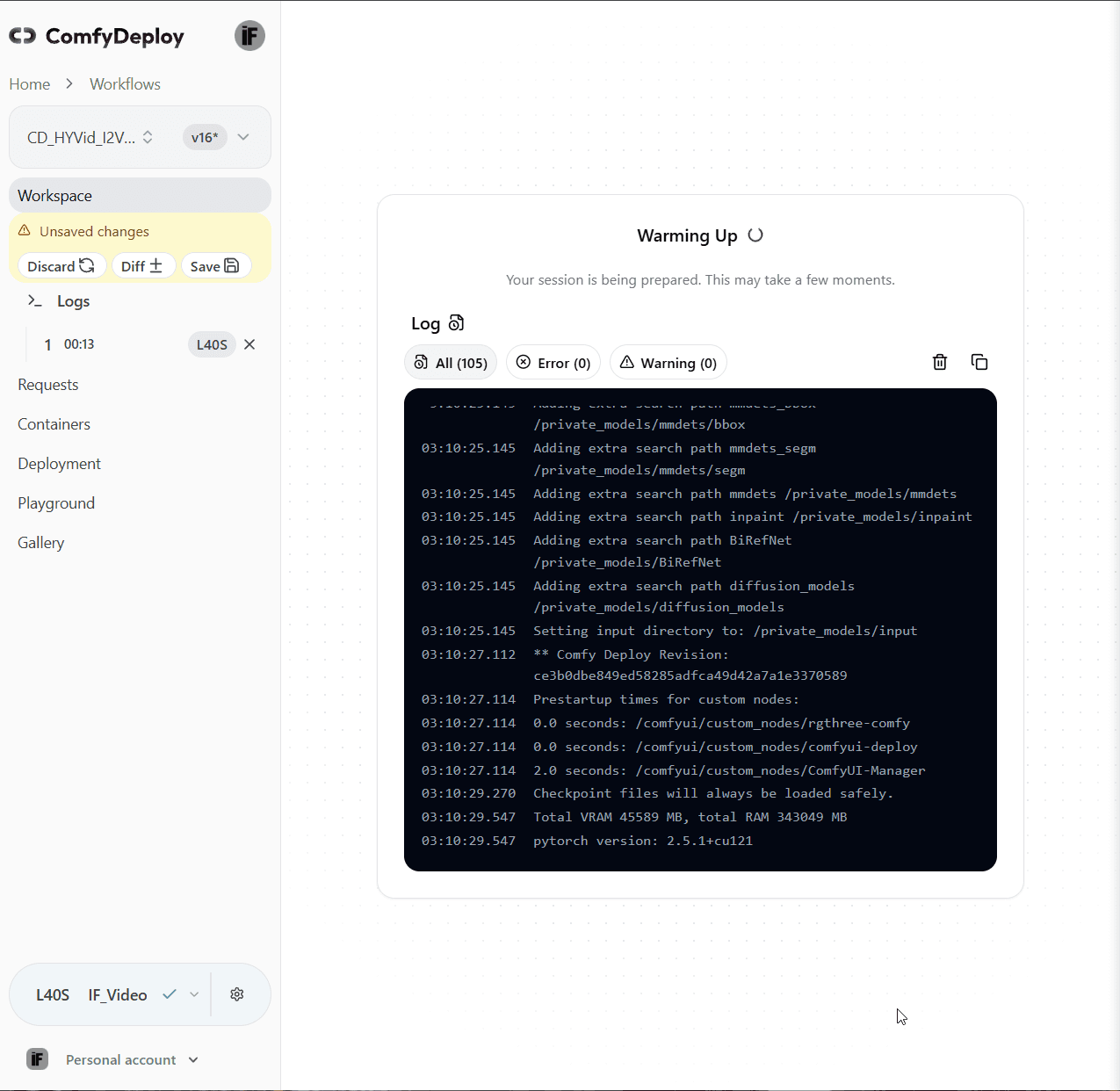
Task: Discard the unsaved changes
Action: point(61,265)
